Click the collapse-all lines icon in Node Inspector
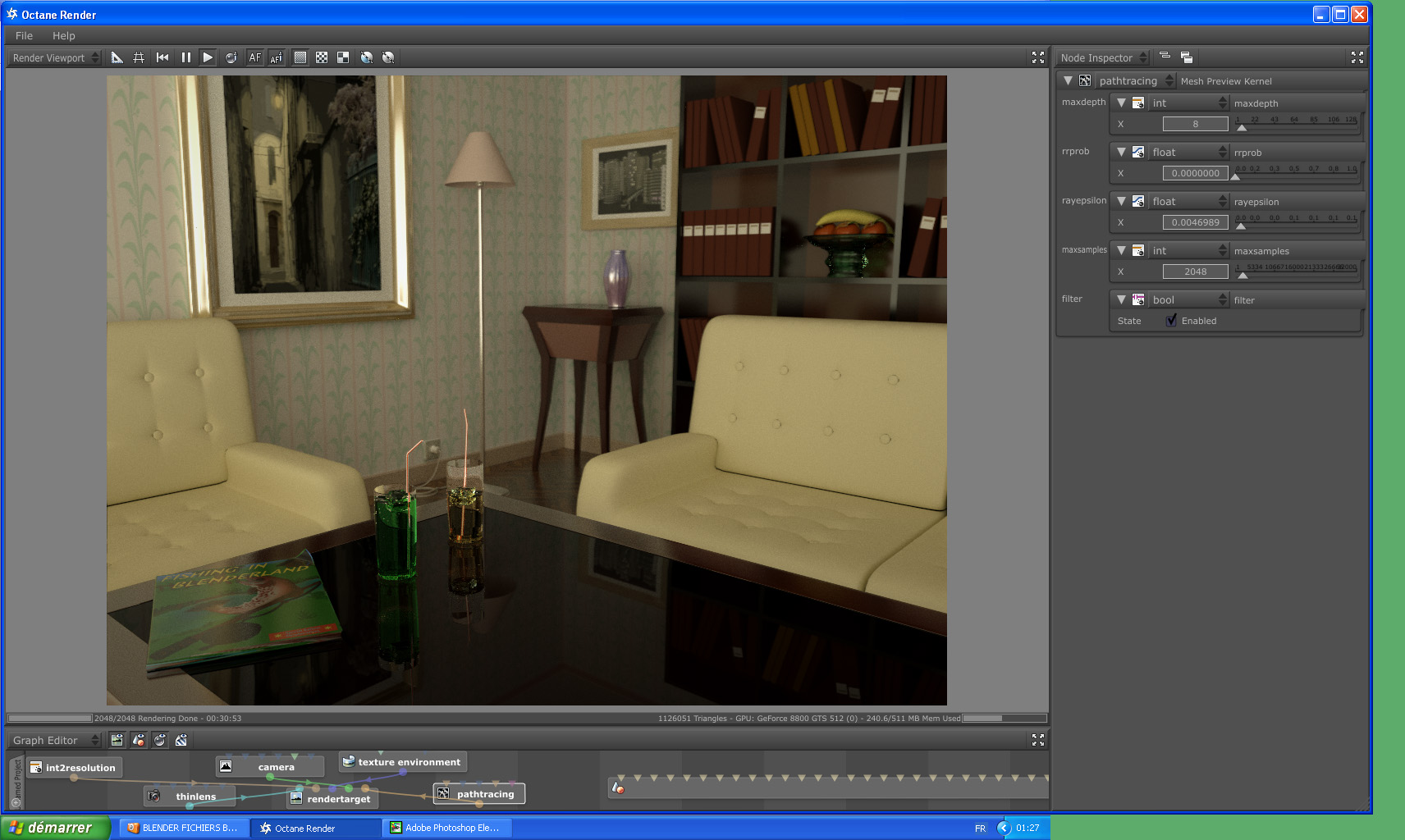The width and height of the screenshot is (1405, 840). click(x=1165, y=57)
